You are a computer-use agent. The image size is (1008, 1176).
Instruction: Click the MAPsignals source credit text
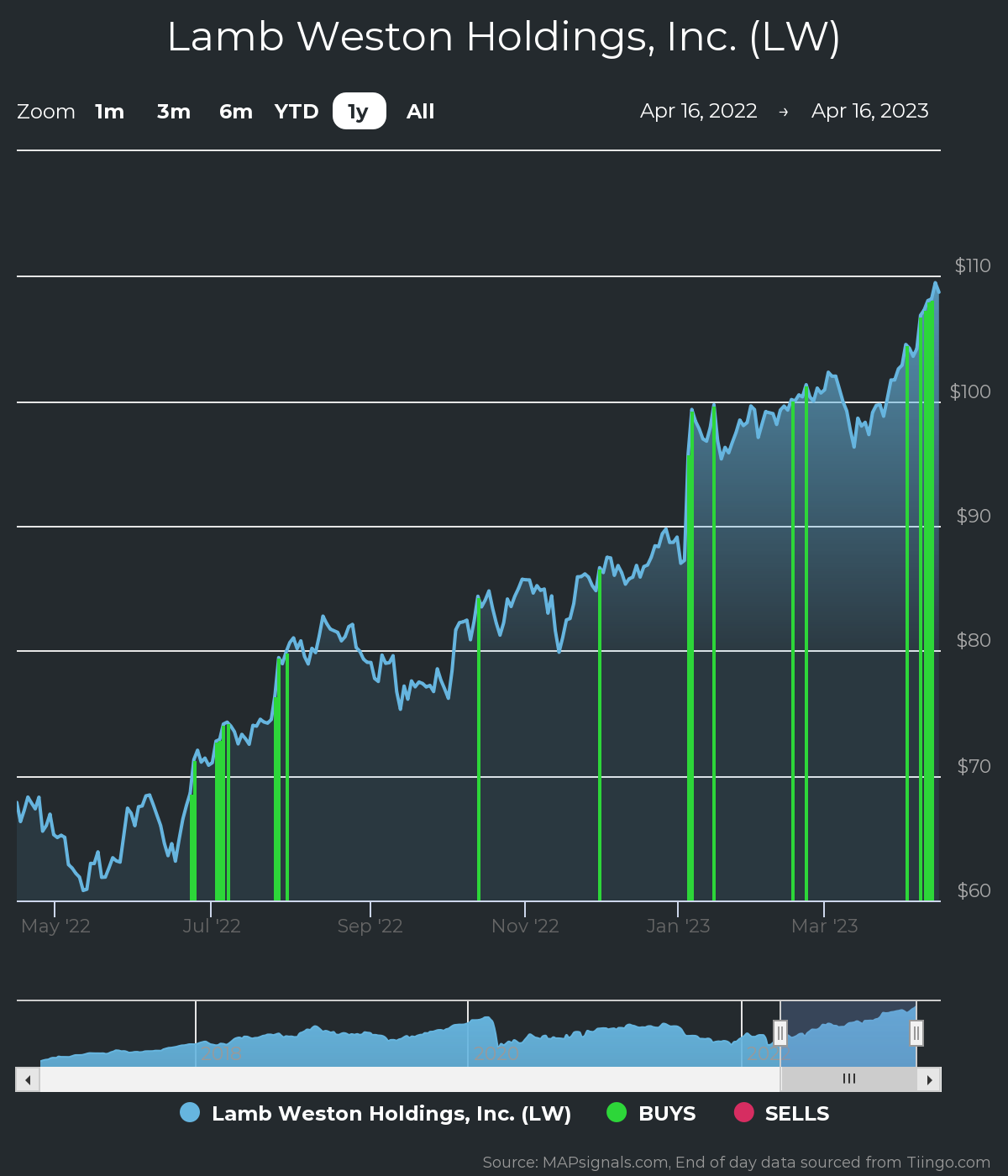coord(737,1163)
